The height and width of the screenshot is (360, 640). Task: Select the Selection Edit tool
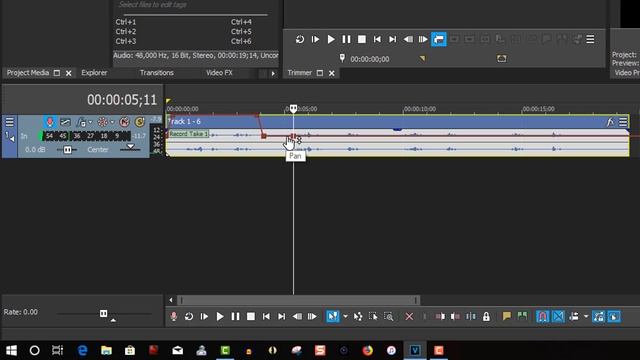tap(373, 316)
